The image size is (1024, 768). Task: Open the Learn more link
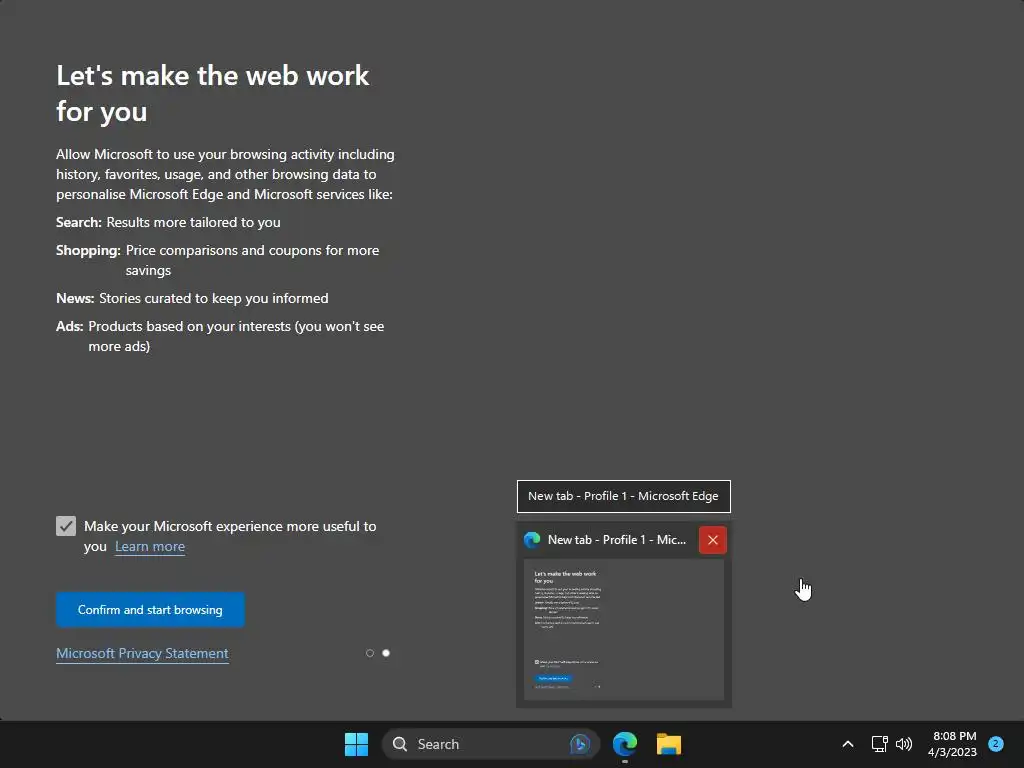(150, 547)
